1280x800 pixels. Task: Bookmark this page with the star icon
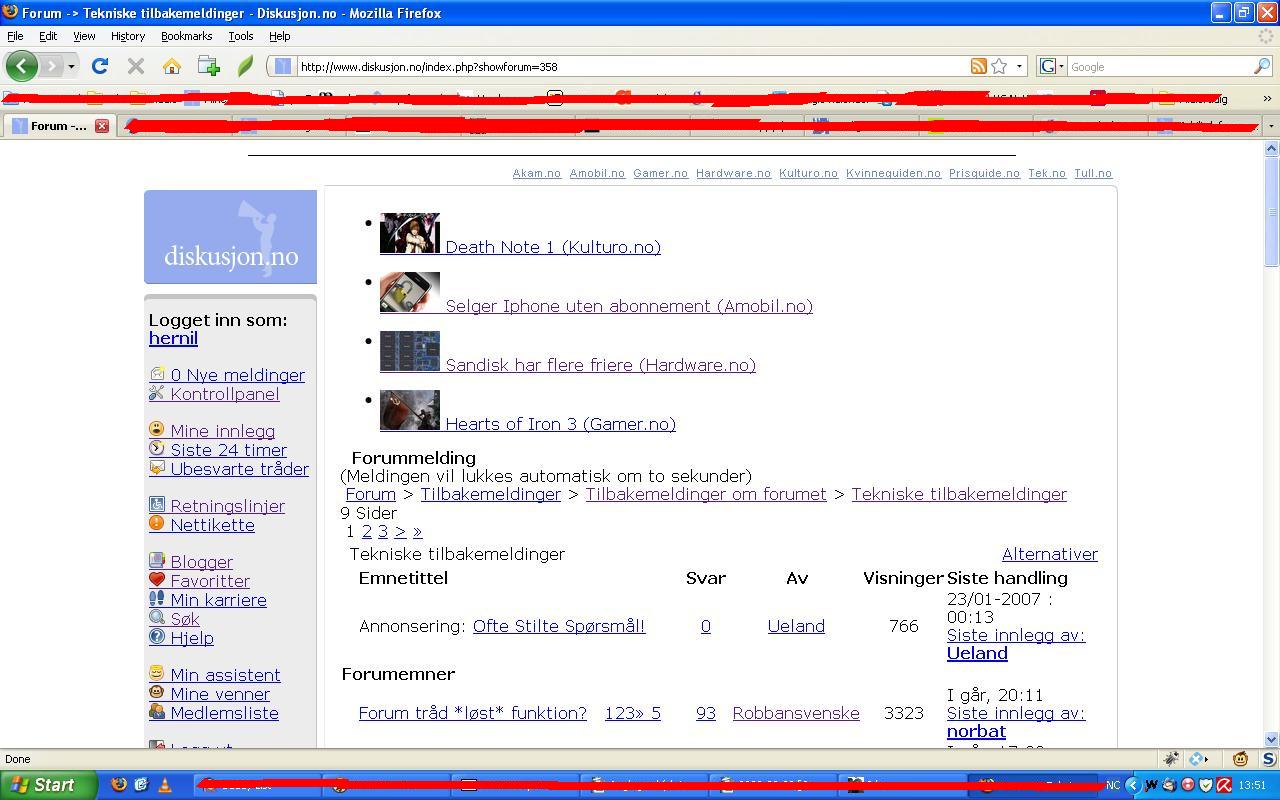pos(999,66)
